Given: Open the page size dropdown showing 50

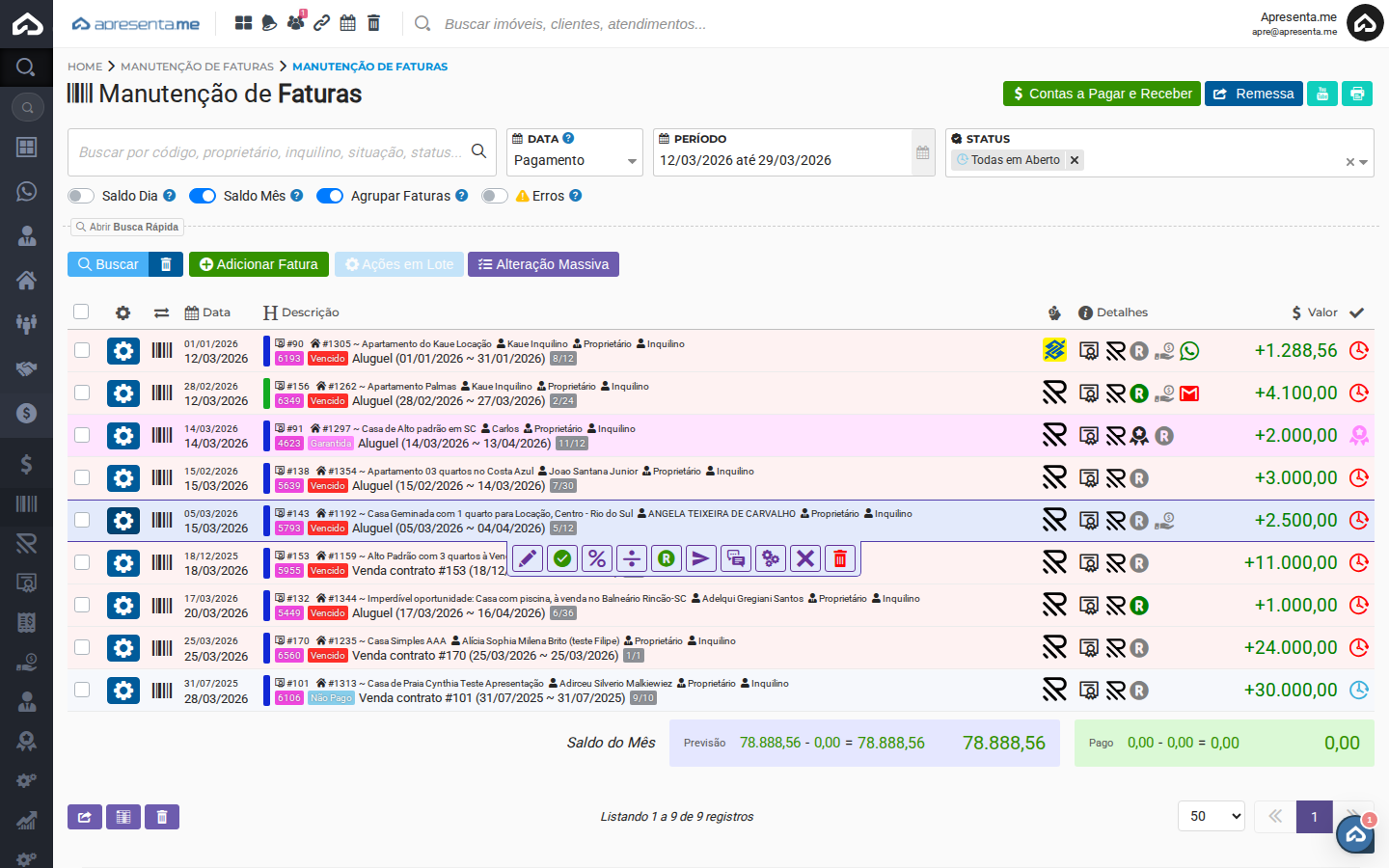Looking at the screenshot, I should pos(1211,816).
